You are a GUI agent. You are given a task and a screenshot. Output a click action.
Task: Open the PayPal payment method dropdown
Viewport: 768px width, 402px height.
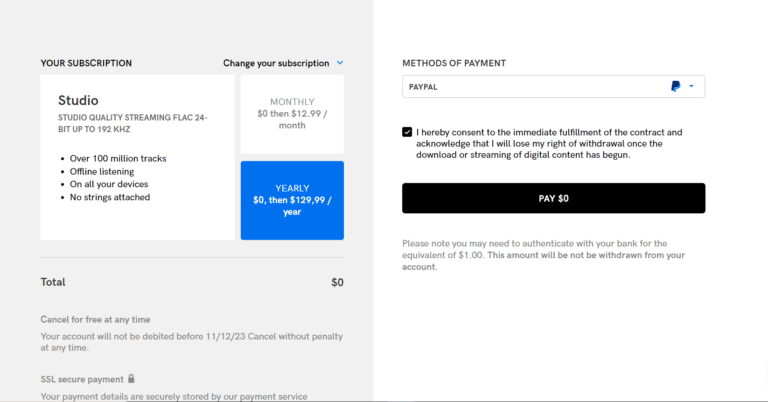[553, 87]
